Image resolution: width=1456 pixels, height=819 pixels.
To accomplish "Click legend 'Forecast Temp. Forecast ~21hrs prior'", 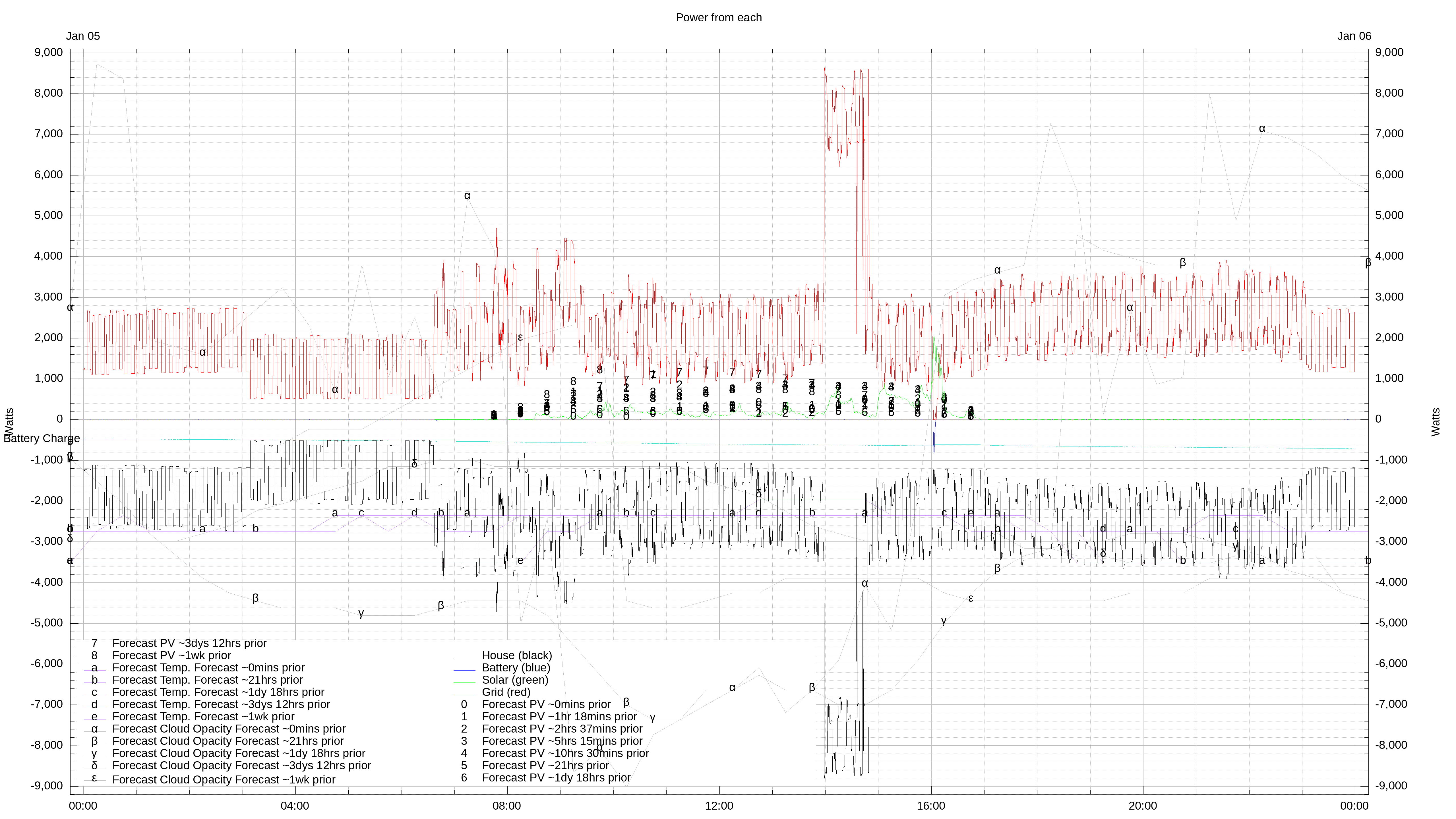I will pos(207,680).
